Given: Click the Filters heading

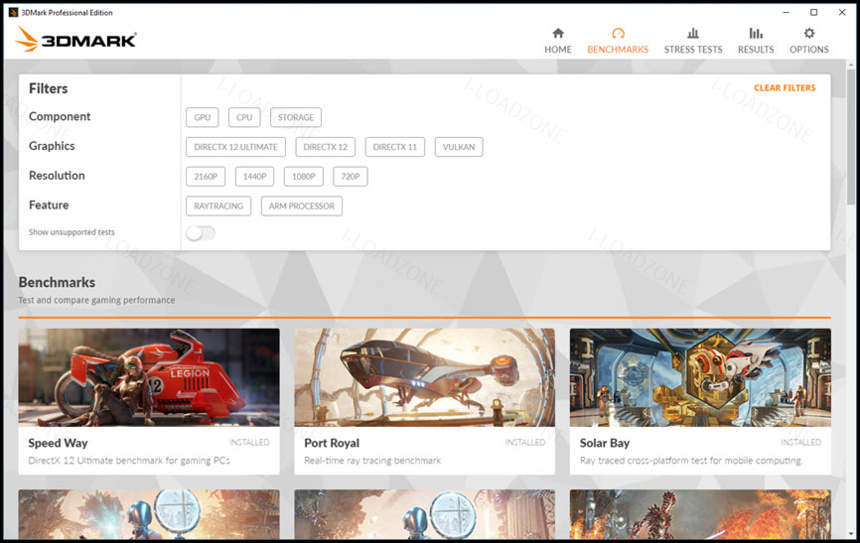Looking at the screenshot, I should (x=48, y=88).
